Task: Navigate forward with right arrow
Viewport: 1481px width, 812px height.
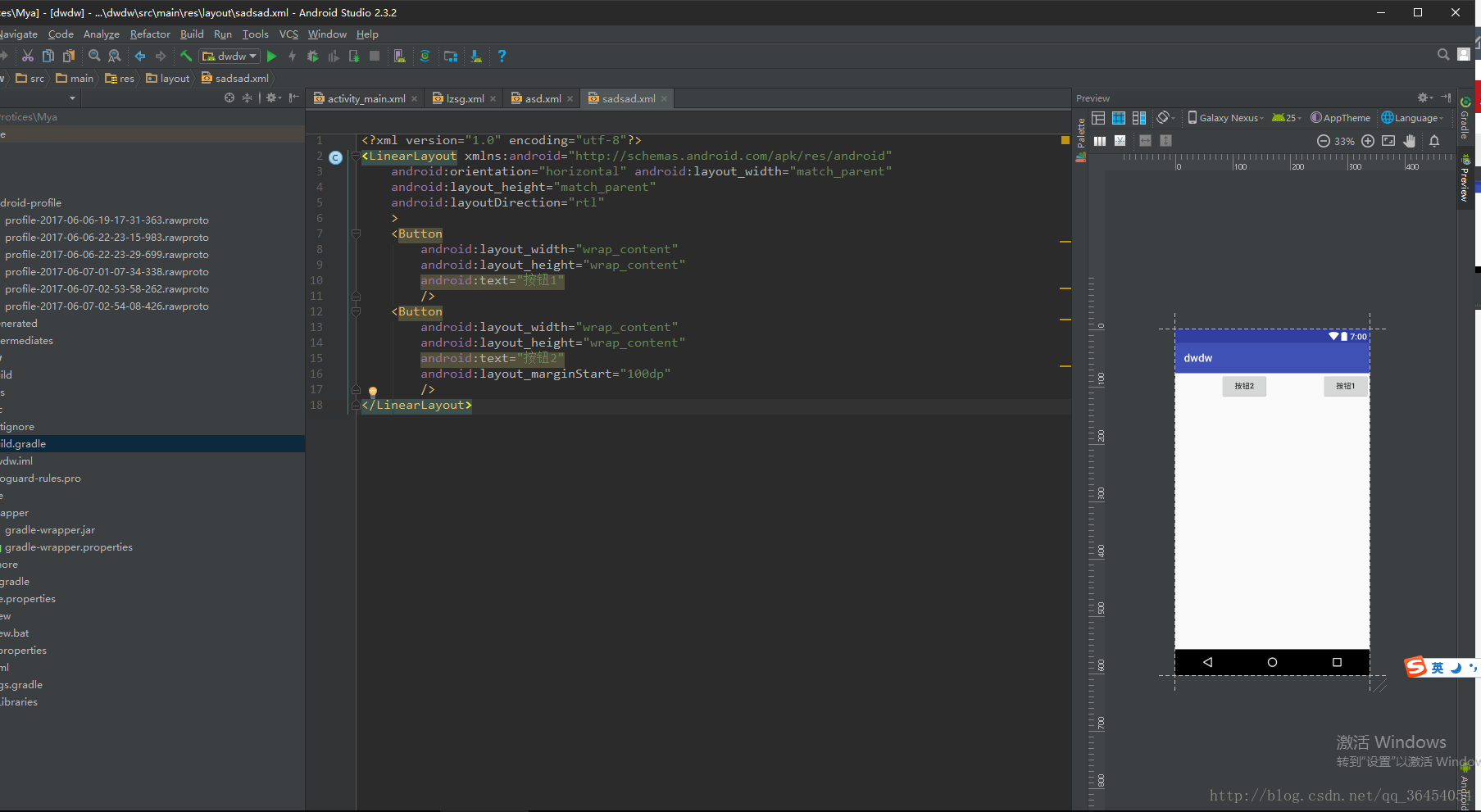Action: (161, 56)
